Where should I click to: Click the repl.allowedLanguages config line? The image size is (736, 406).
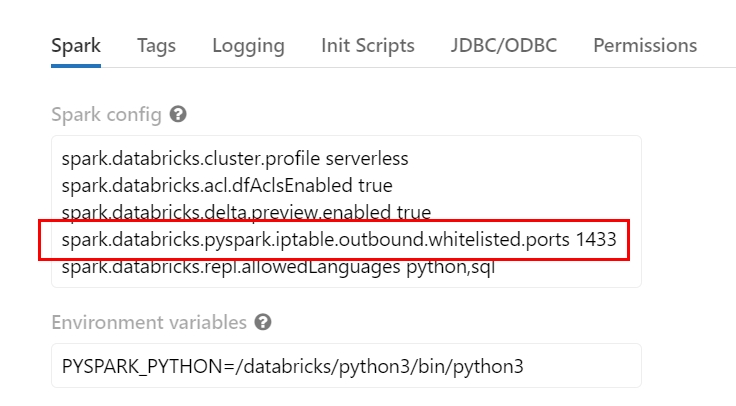coord(278,267)
